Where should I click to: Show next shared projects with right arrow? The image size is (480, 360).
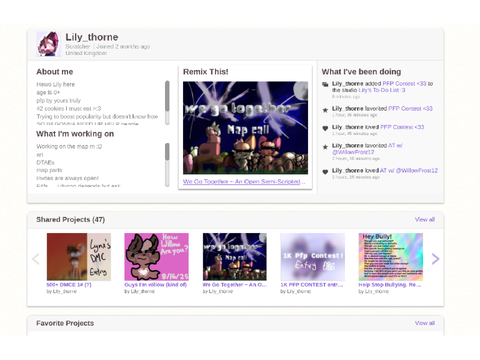(435, 259)
